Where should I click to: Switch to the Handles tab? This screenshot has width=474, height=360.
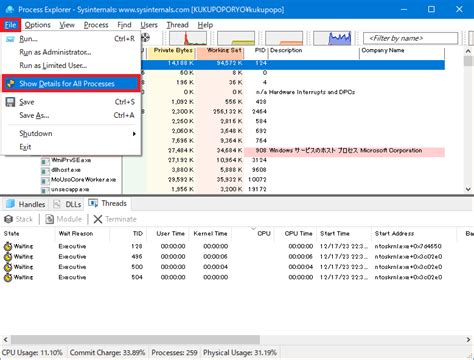(25, 204)
